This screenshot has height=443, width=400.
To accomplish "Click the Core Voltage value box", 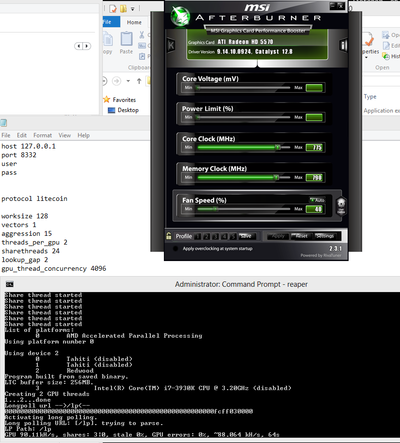I will 314,88.
